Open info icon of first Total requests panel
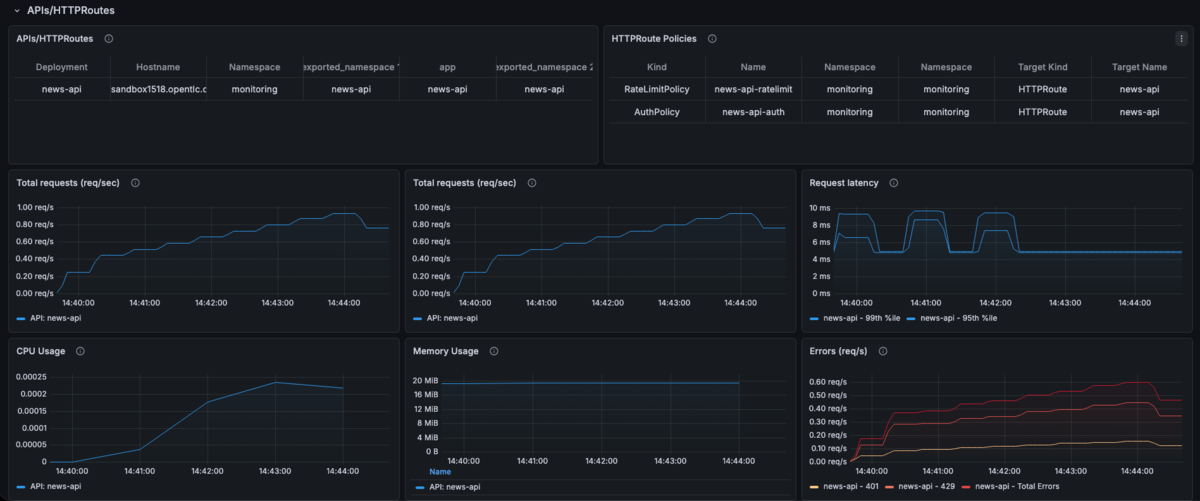 point(135,183)
